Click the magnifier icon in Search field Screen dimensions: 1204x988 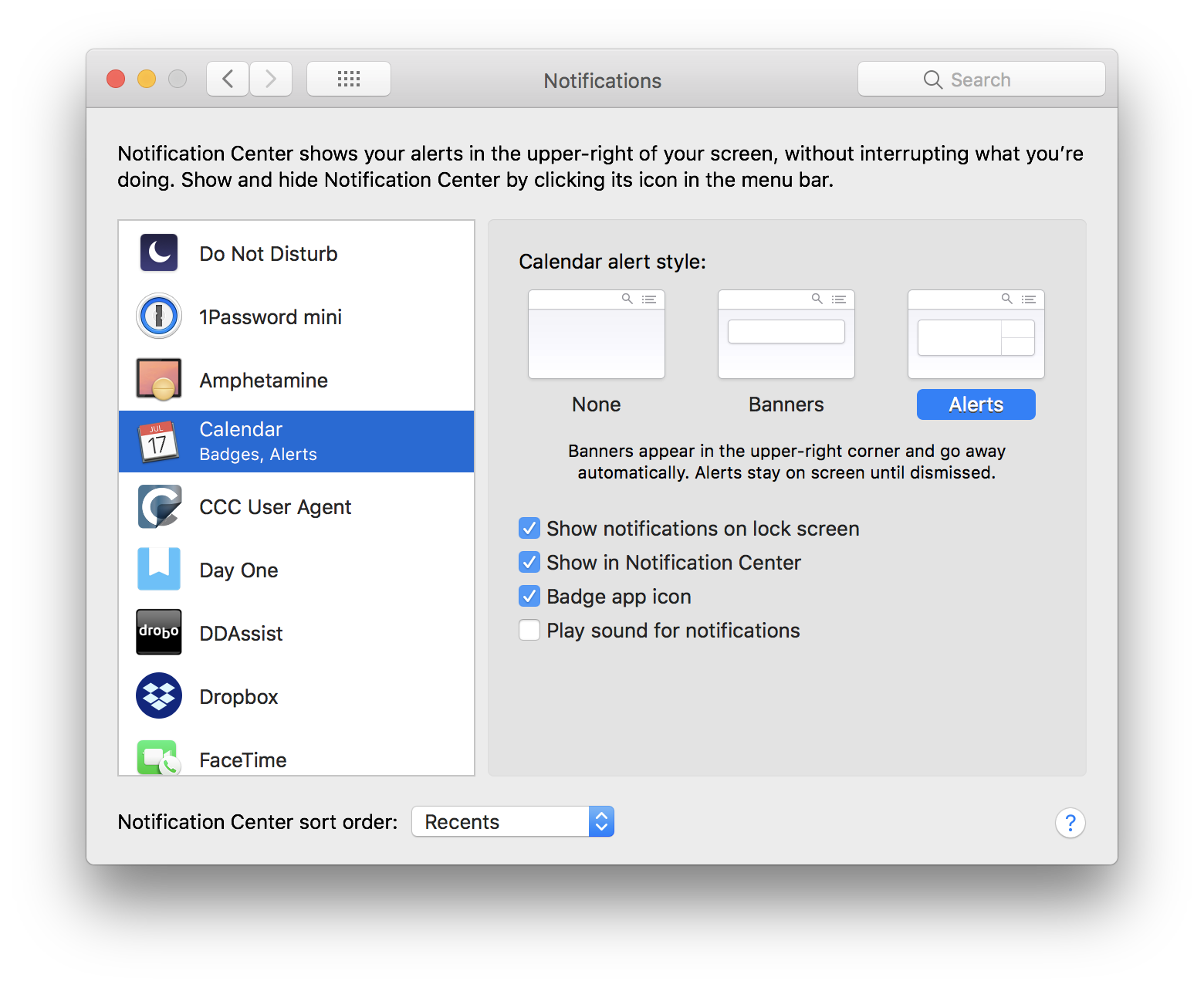tap(933, 80)
